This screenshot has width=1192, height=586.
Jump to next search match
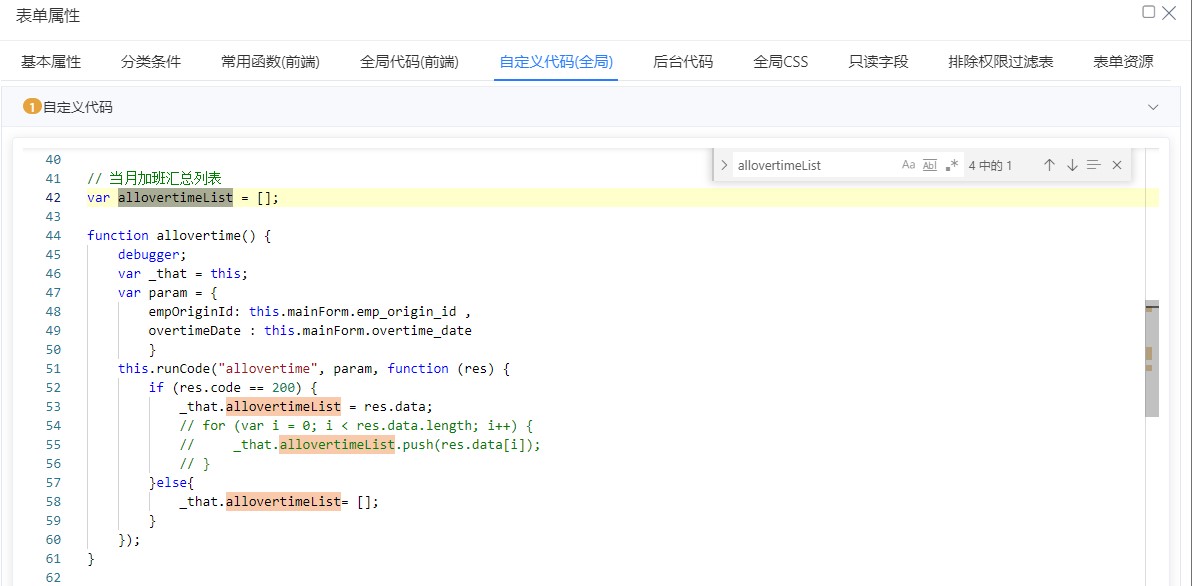point(1072,165)
